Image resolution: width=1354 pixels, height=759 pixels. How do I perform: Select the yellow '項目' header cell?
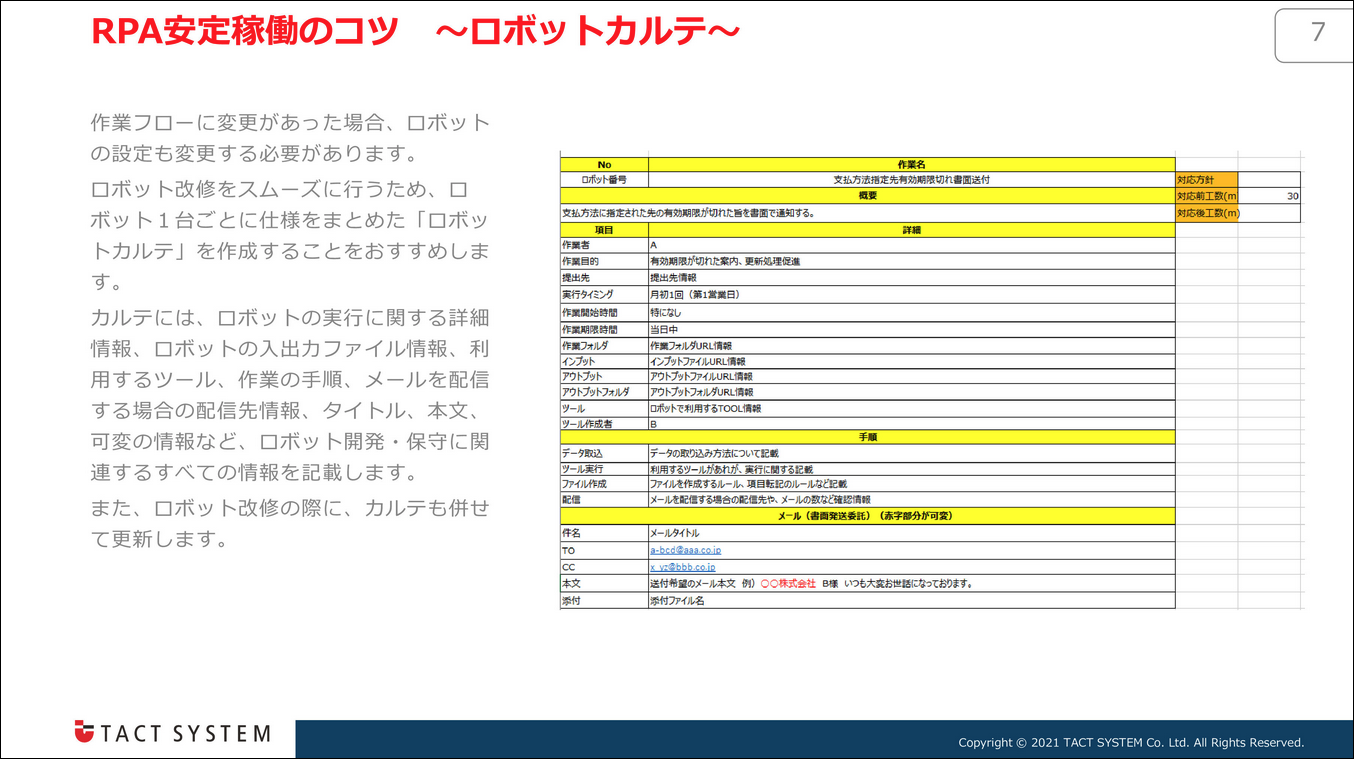point(604,230)
